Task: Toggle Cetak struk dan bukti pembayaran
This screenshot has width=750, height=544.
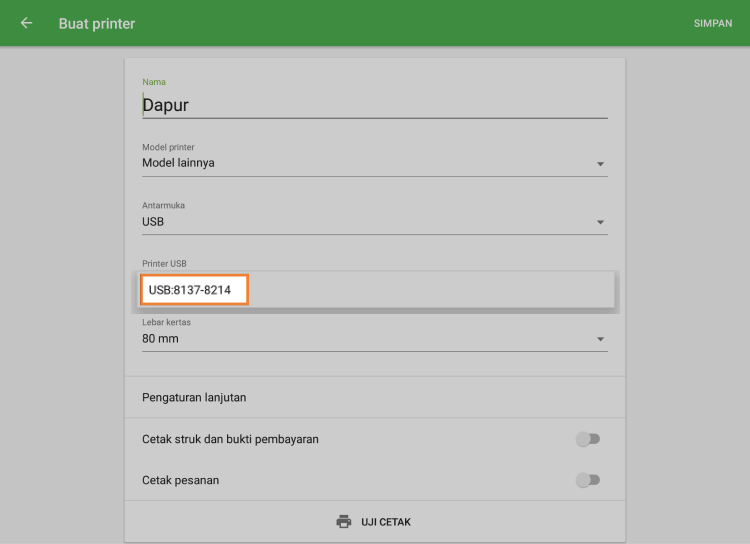Action: coord(588,439)
